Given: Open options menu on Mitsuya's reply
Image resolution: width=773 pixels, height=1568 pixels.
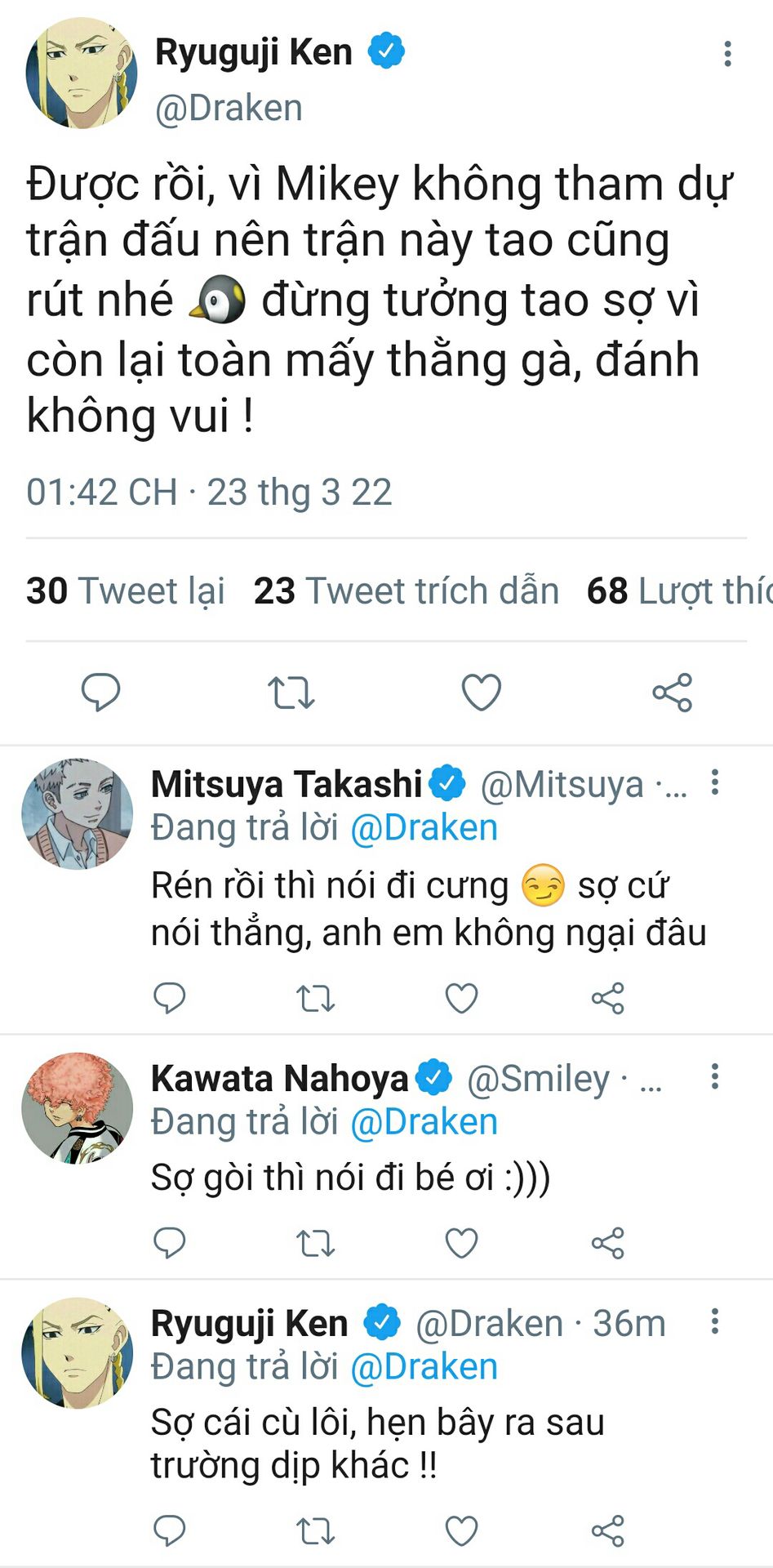Looking at the screenshot, I should (x=715, y=782).
